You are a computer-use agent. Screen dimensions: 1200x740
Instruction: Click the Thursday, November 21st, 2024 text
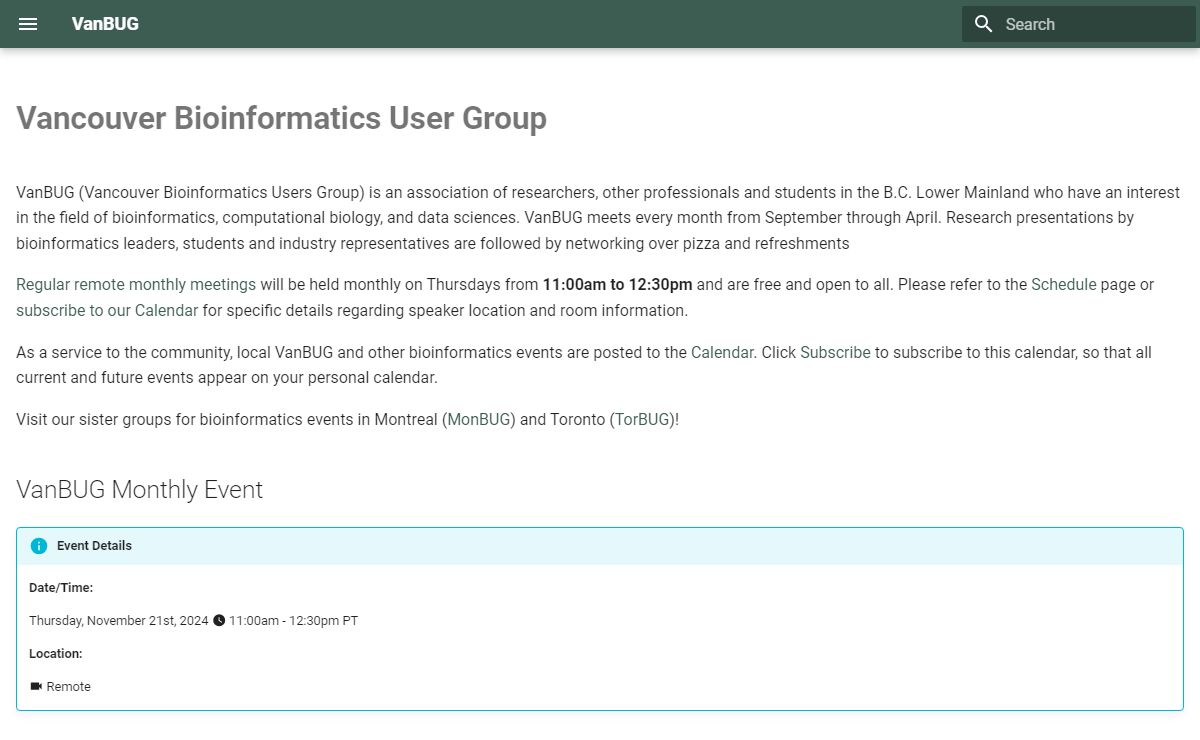point(119,620)
